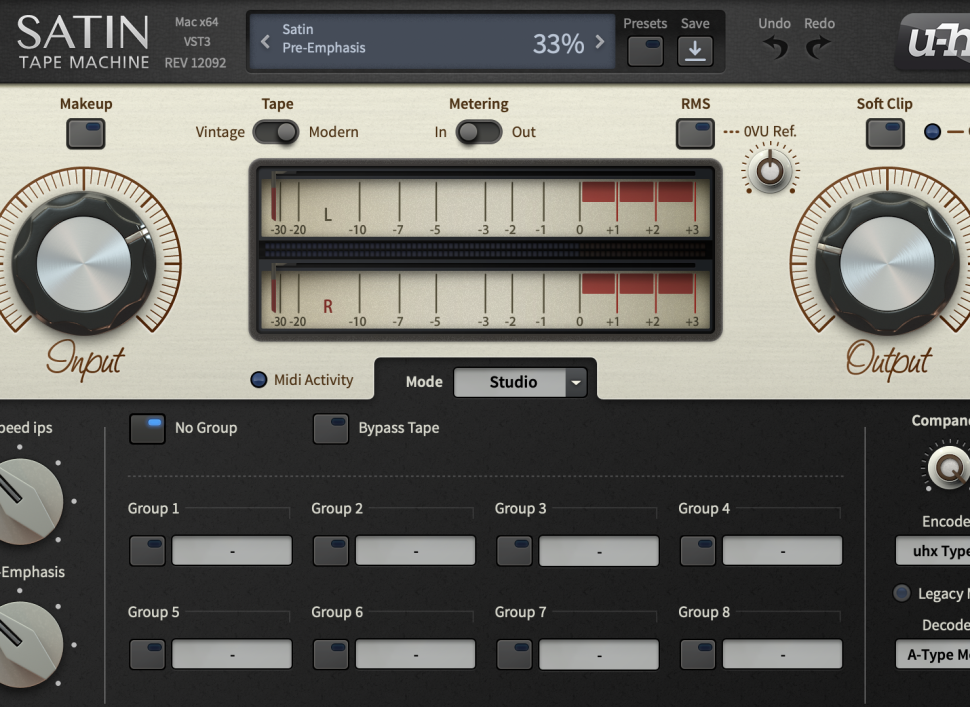
Task: Toggle the Tape Vintage/Modern switch
Action: [276, 132]
